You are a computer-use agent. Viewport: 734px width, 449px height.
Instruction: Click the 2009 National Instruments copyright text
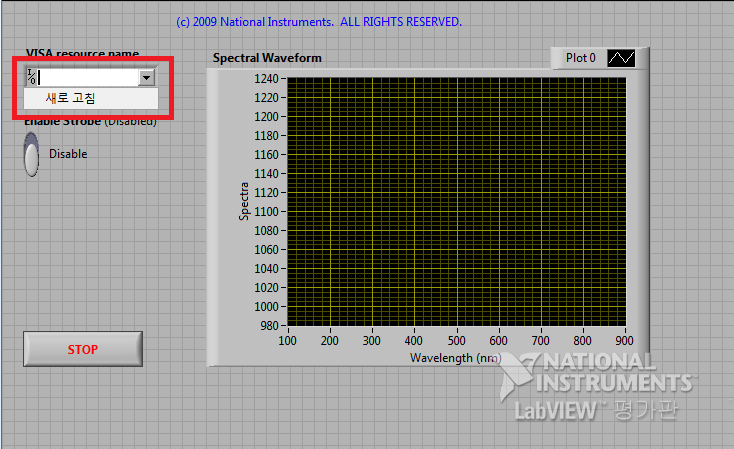[319, 21]
